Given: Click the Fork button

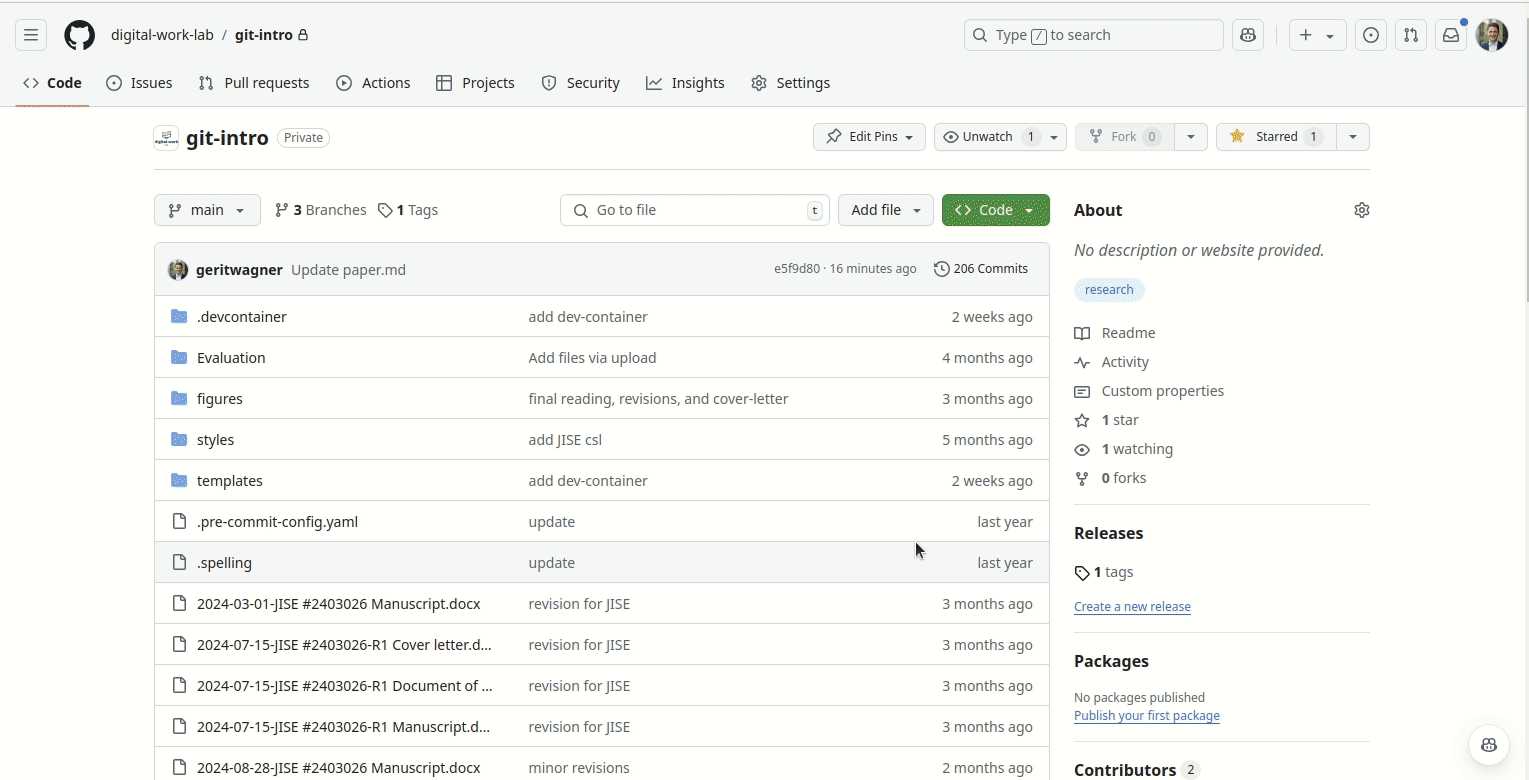Looking at the screenshot, I should 1124,137.
